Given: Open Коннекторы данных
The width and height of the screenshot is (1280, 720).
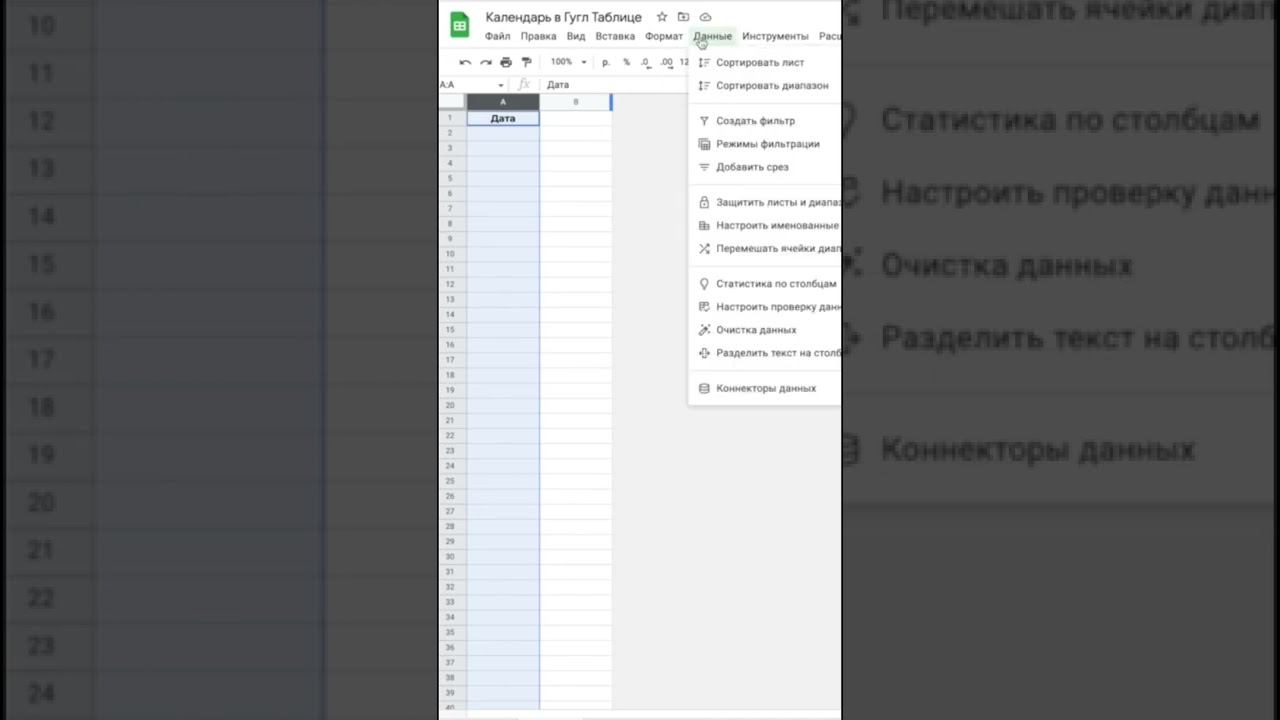Looking at the screenshot, I should [x=765, y=388].
